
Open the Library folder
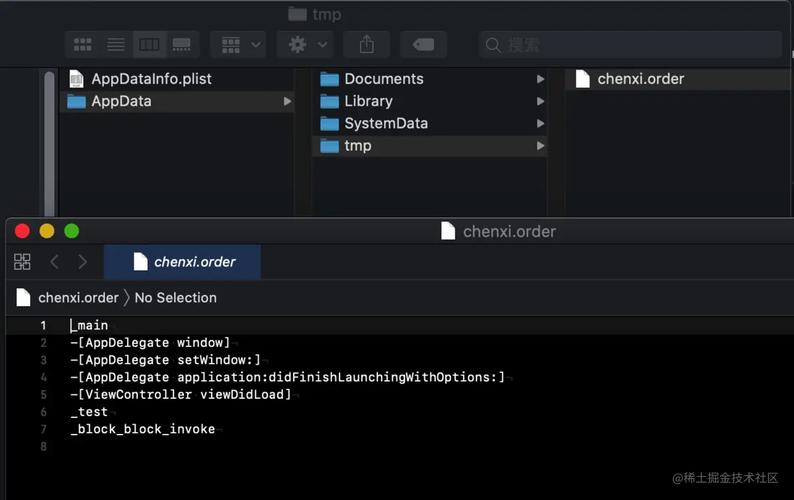pos(429,101)
